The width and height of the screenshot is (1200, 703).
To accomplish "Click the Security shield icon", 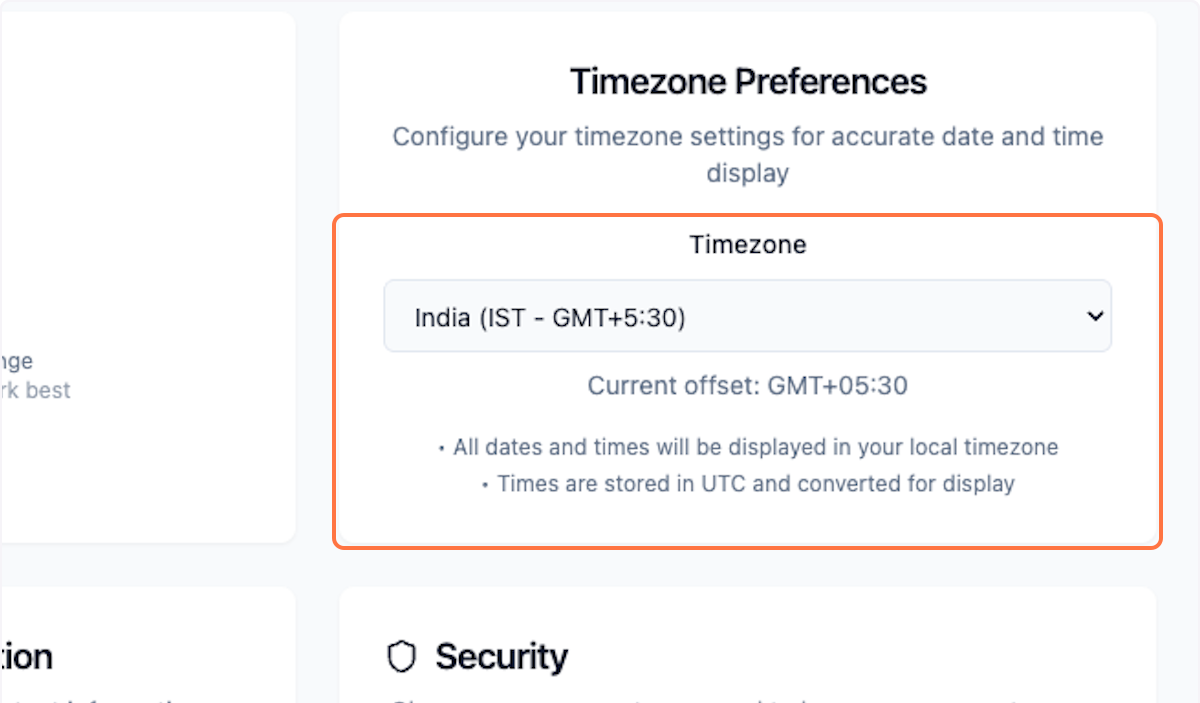I will [x=401, y=657].
